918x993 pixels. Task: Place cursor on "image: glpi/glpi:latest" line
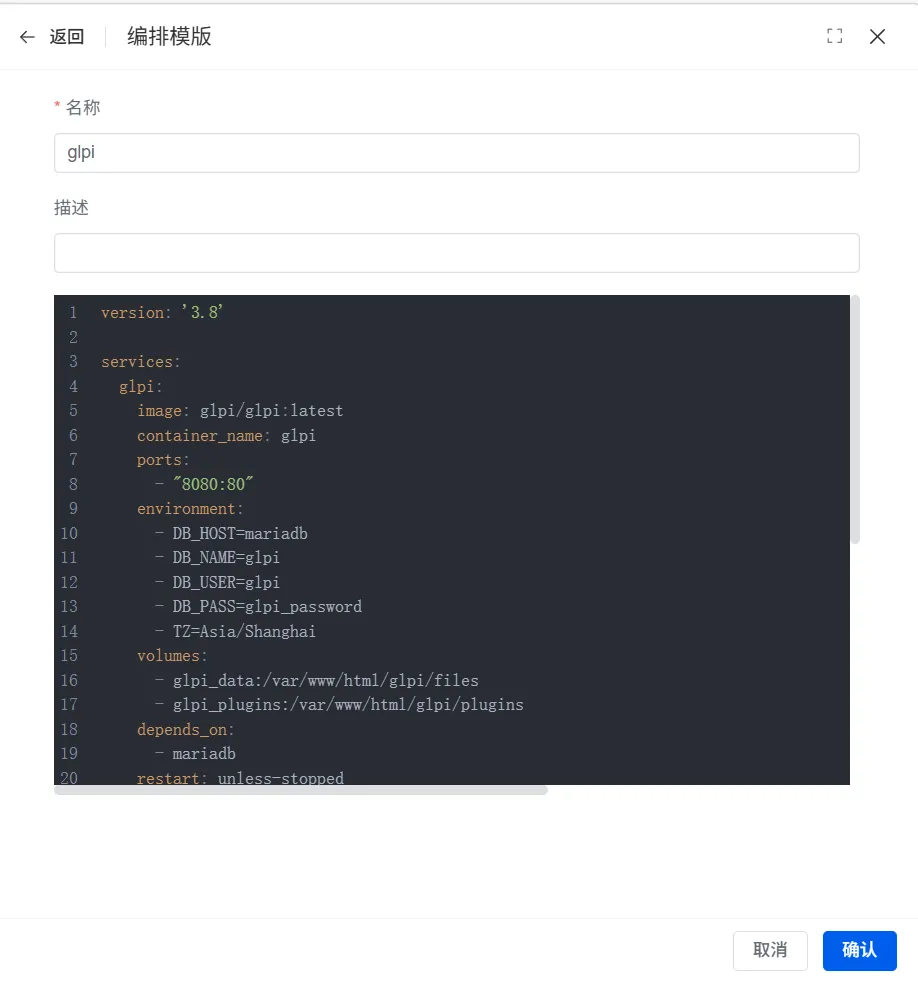(x=240, y=411)
